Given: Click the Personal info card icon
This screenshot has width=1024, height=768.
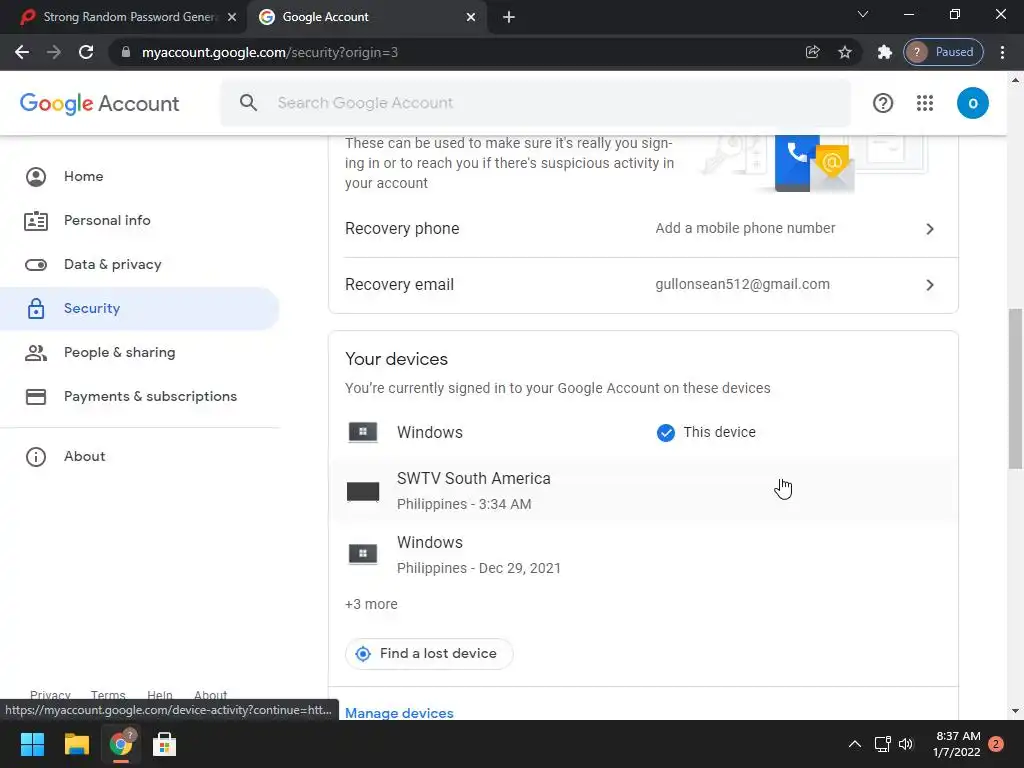Looking at the screenshot, I should click(36, 221).
